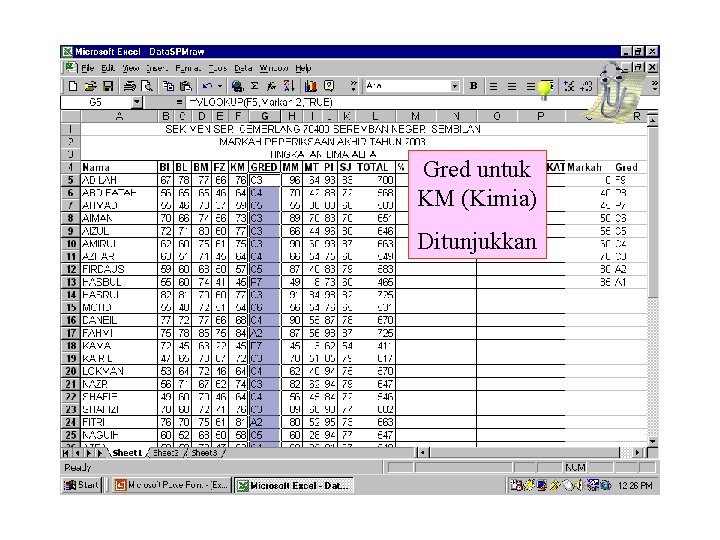The width and height of the screenshot is (720, 540).
Task: Click the formula bar VLOOKUP text
Action: (x=261, y=102)
